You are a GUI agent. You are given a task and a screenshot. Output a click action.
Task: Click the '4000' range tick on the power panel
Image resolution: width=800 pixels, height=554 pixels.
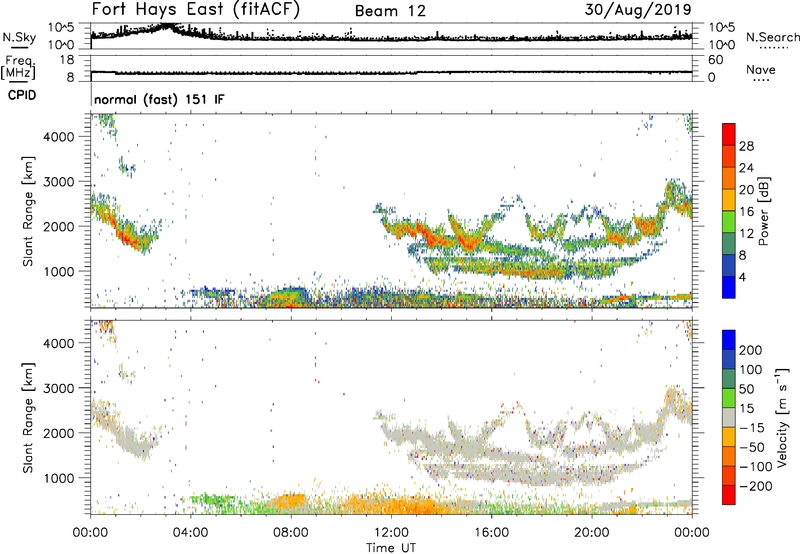[58, 137]
